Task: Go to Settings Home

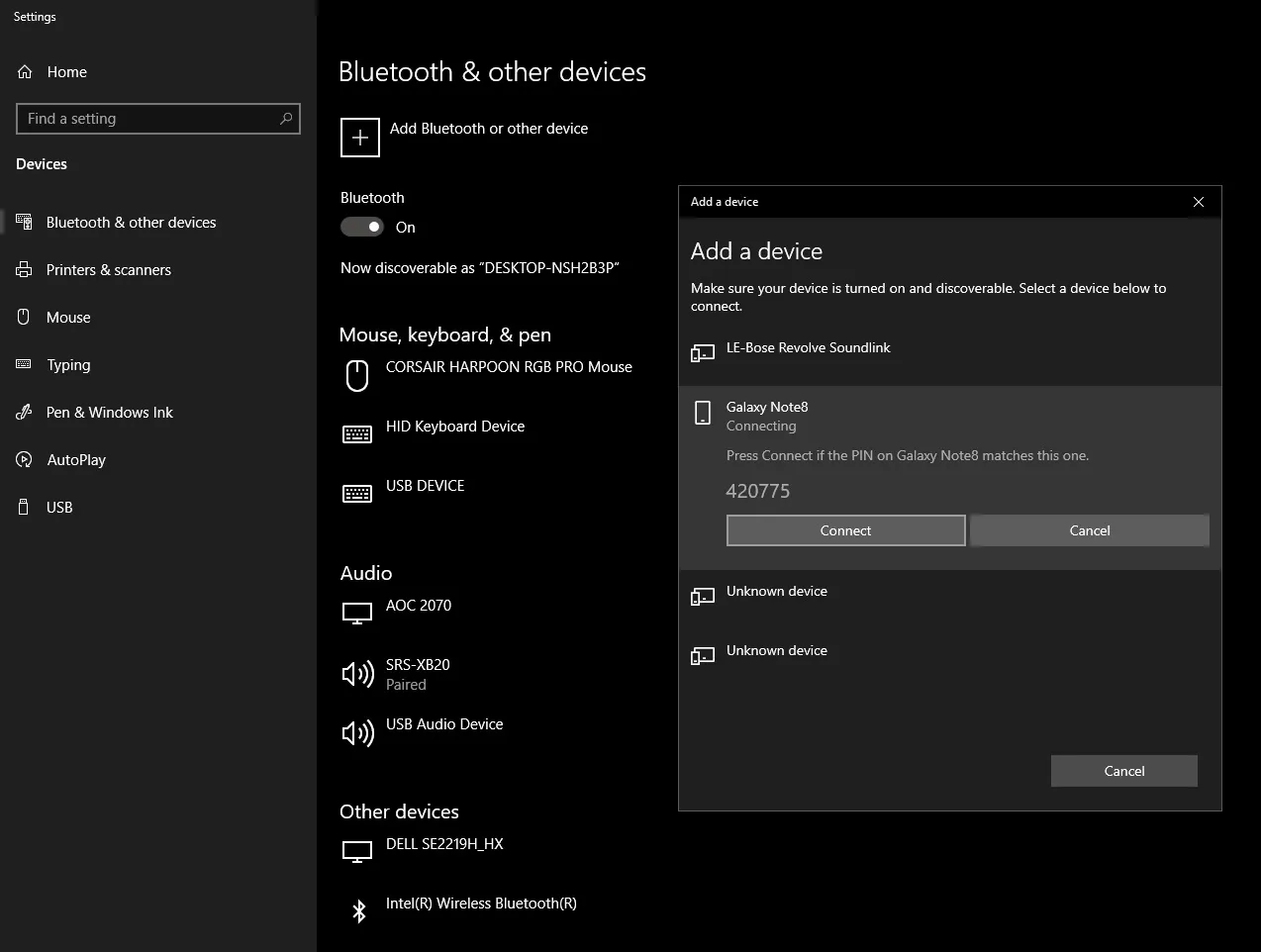Action: pos(66,72)
